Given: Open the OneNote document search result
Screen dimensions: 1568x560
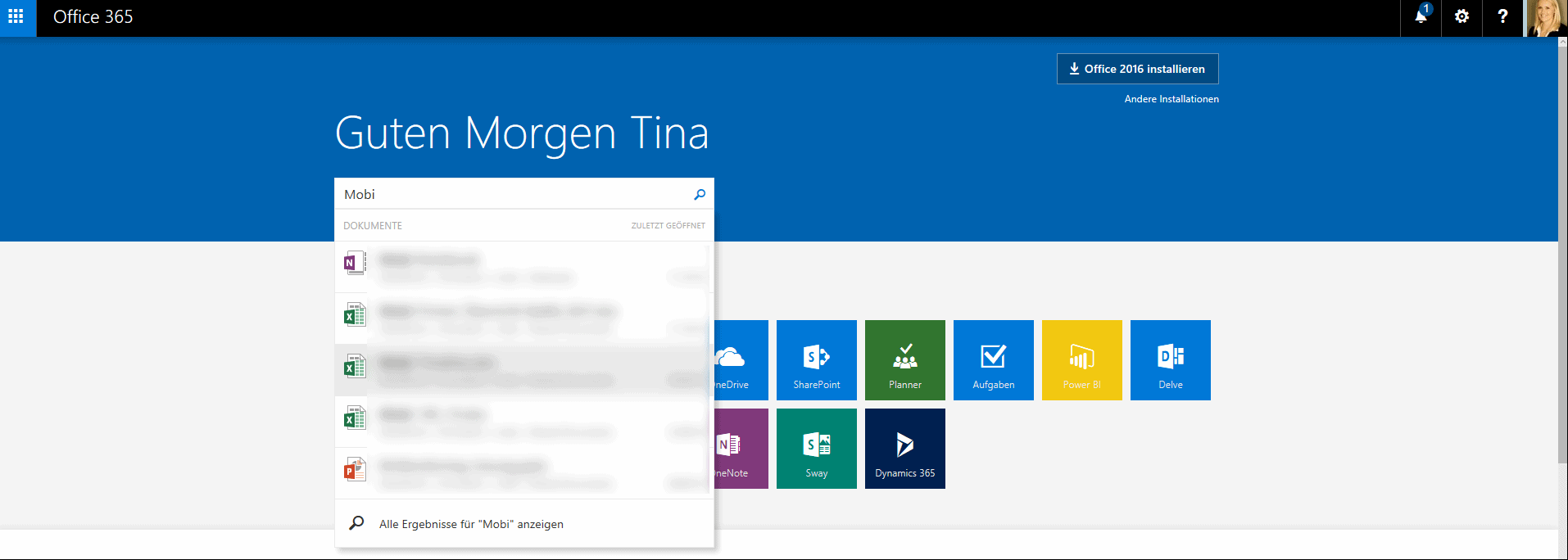Looking at the screenshot, I should click(x=524, y=268).
